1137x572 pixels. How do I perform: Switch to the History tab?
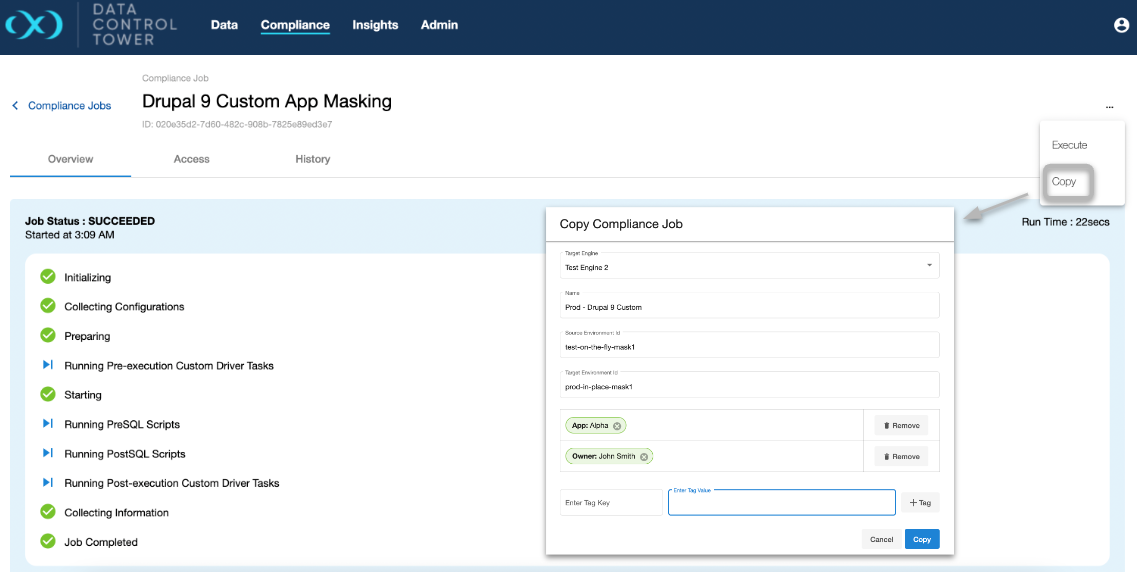(x=312, y=159)
